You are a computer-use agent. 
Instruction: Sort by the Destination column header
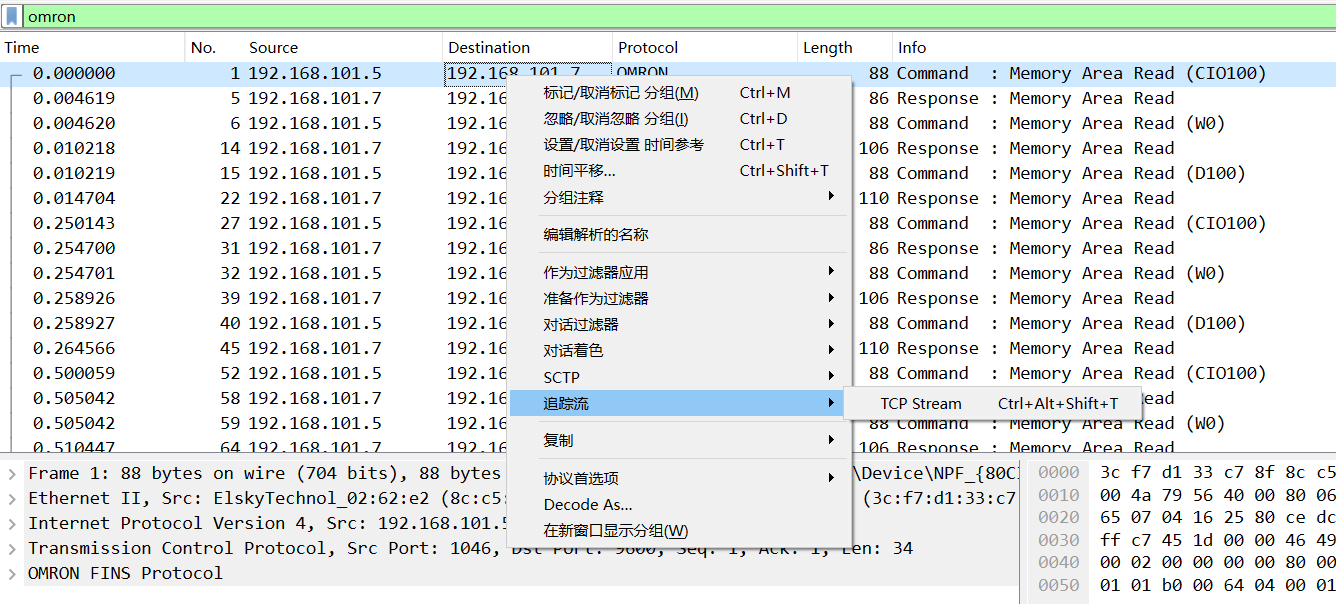527,47
